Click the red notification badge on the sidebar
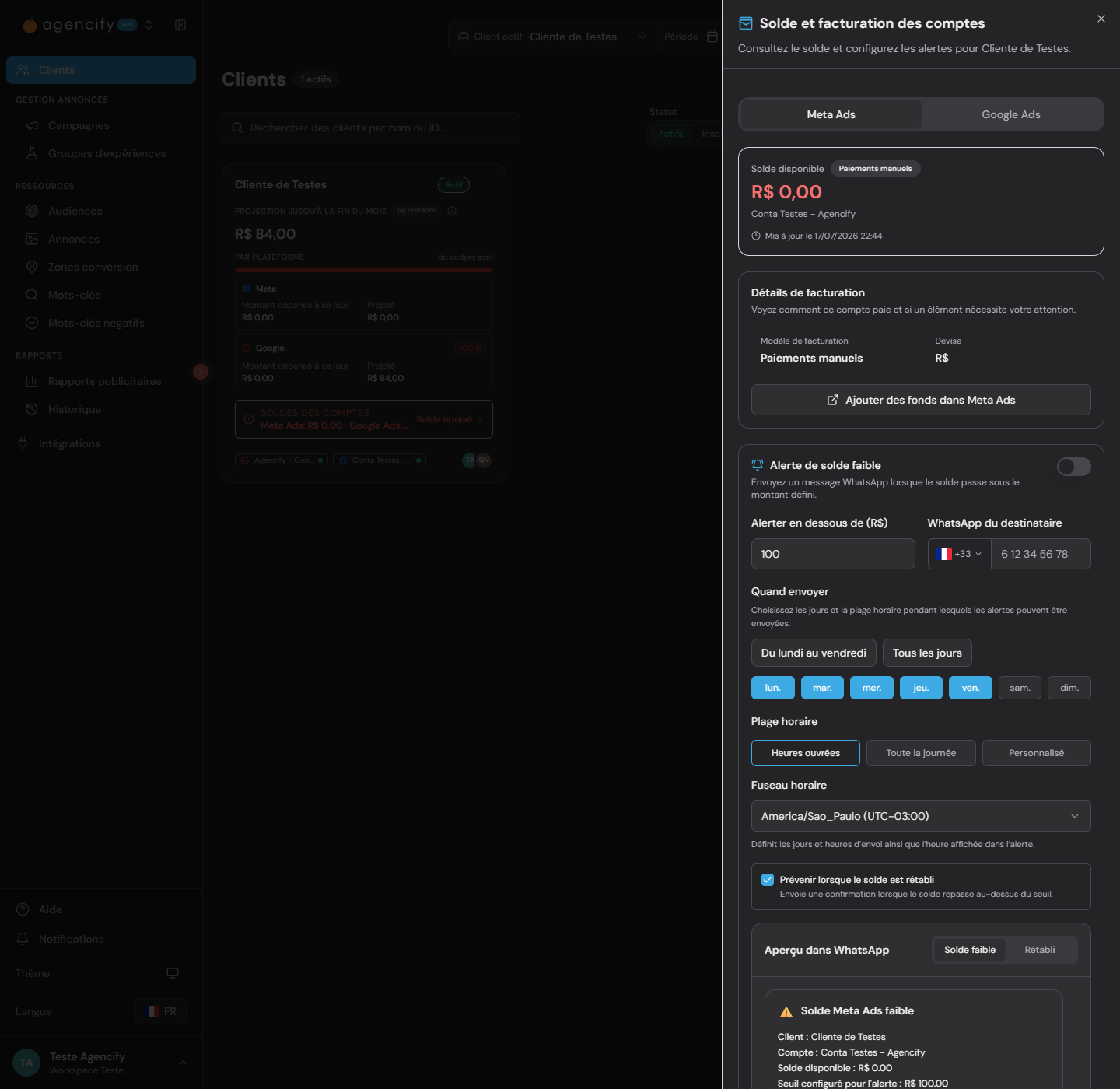This screenshot has width=1120, height=1089. [201, 372]
